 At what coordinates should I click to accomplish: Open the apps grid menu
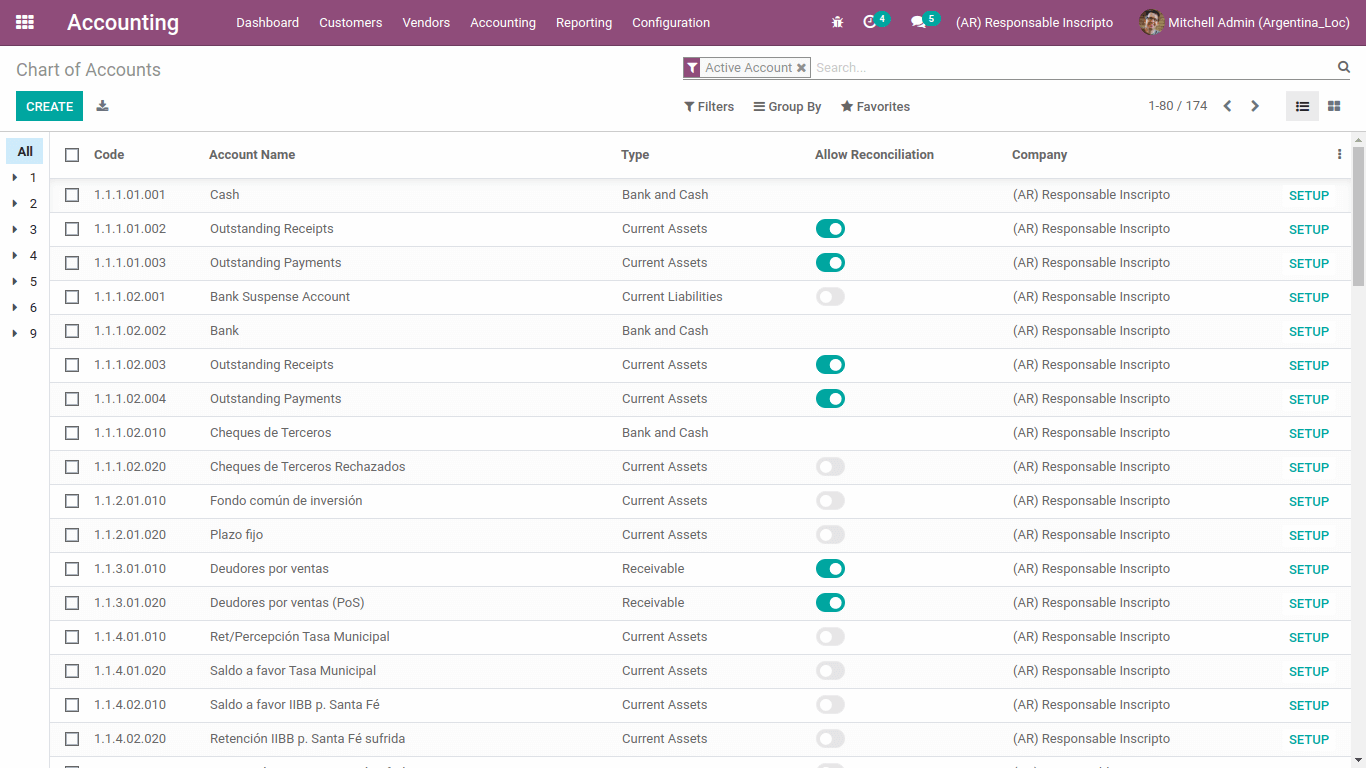point(25,22)
